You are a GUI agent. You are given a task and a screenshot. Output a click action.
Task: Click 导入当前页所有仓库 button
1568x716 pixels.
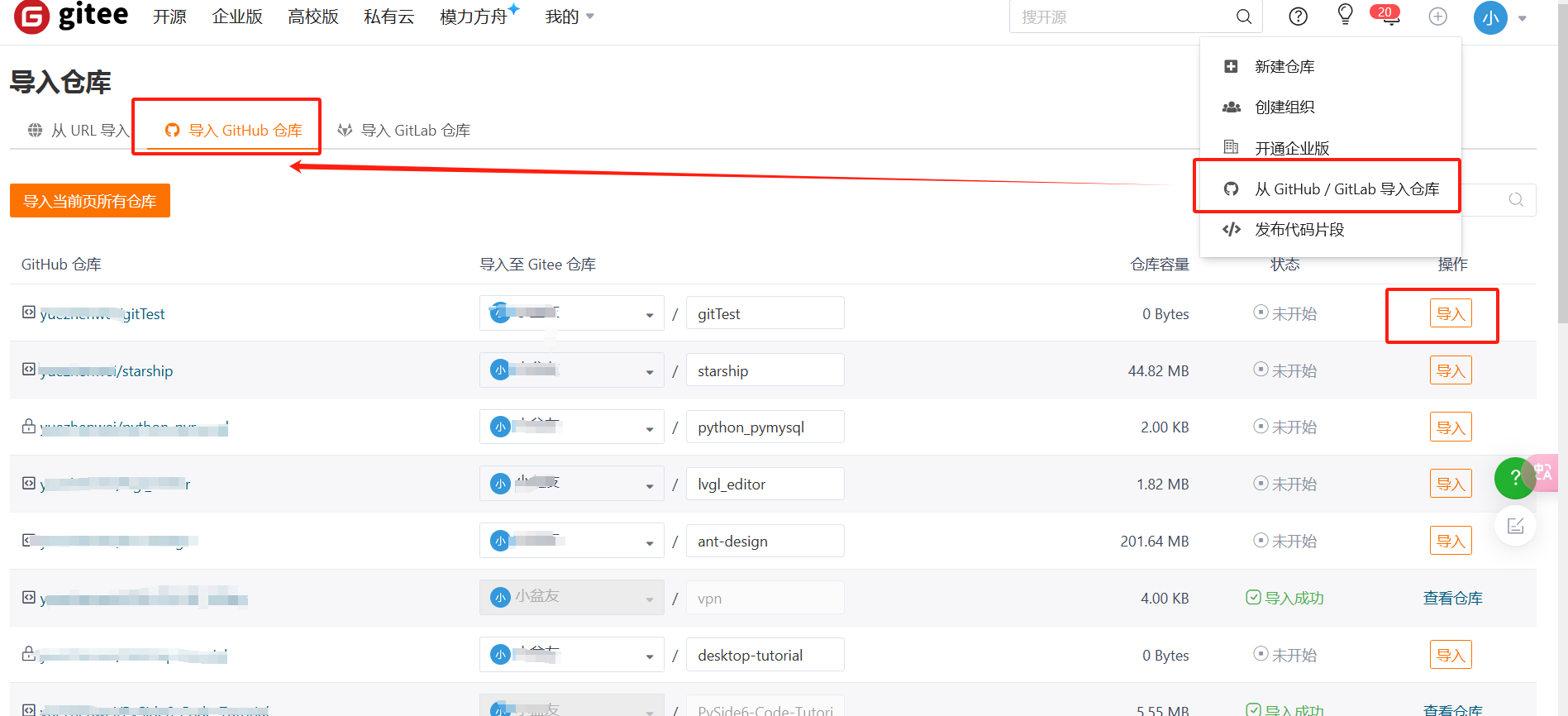tap(90, 201)
